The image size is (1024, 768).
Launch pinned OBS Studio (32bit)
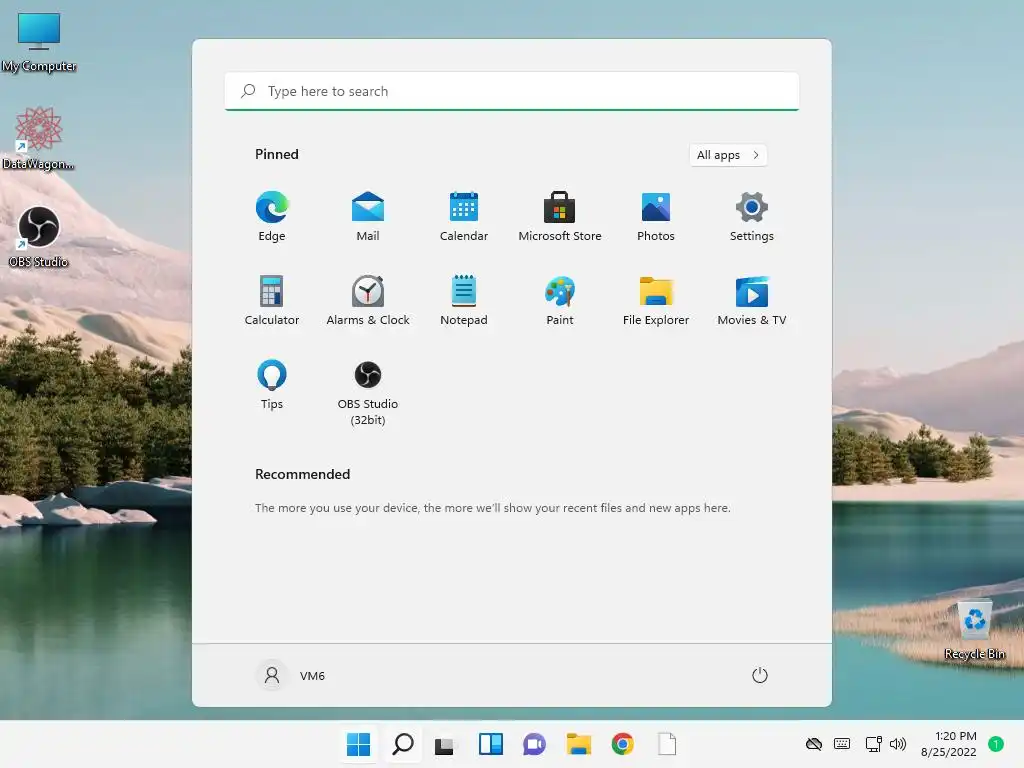[x=368, y=392]
